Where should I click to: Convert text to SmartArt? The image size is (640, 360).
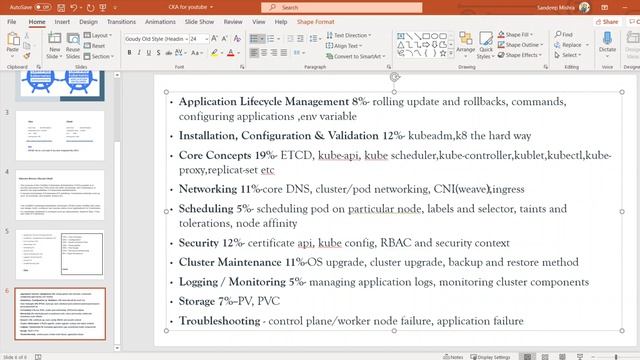pos(356,56)
